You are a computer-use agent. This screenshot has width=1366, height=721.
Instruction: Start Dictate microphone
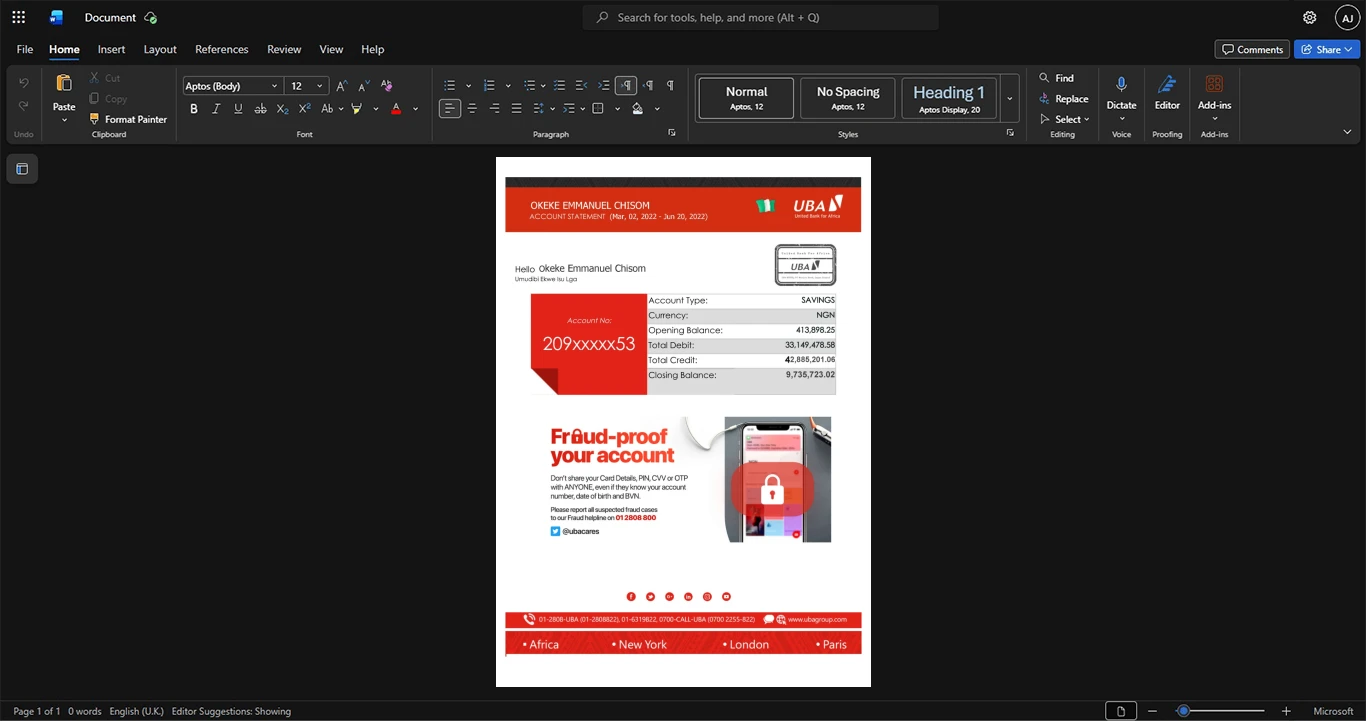pyautogui.click(x=1121, y=91)
